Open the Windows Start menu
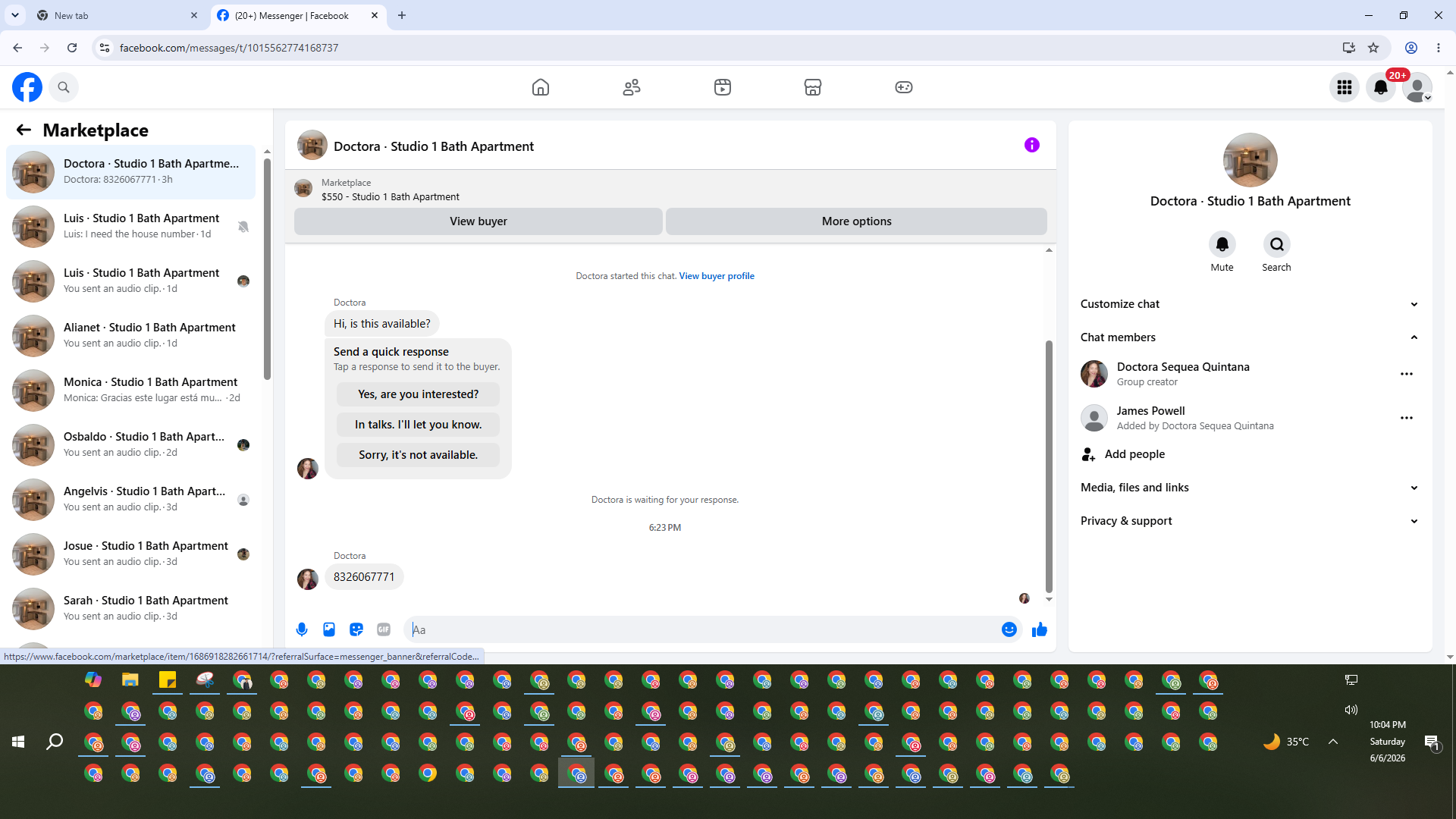 click(x=18, y=742)
